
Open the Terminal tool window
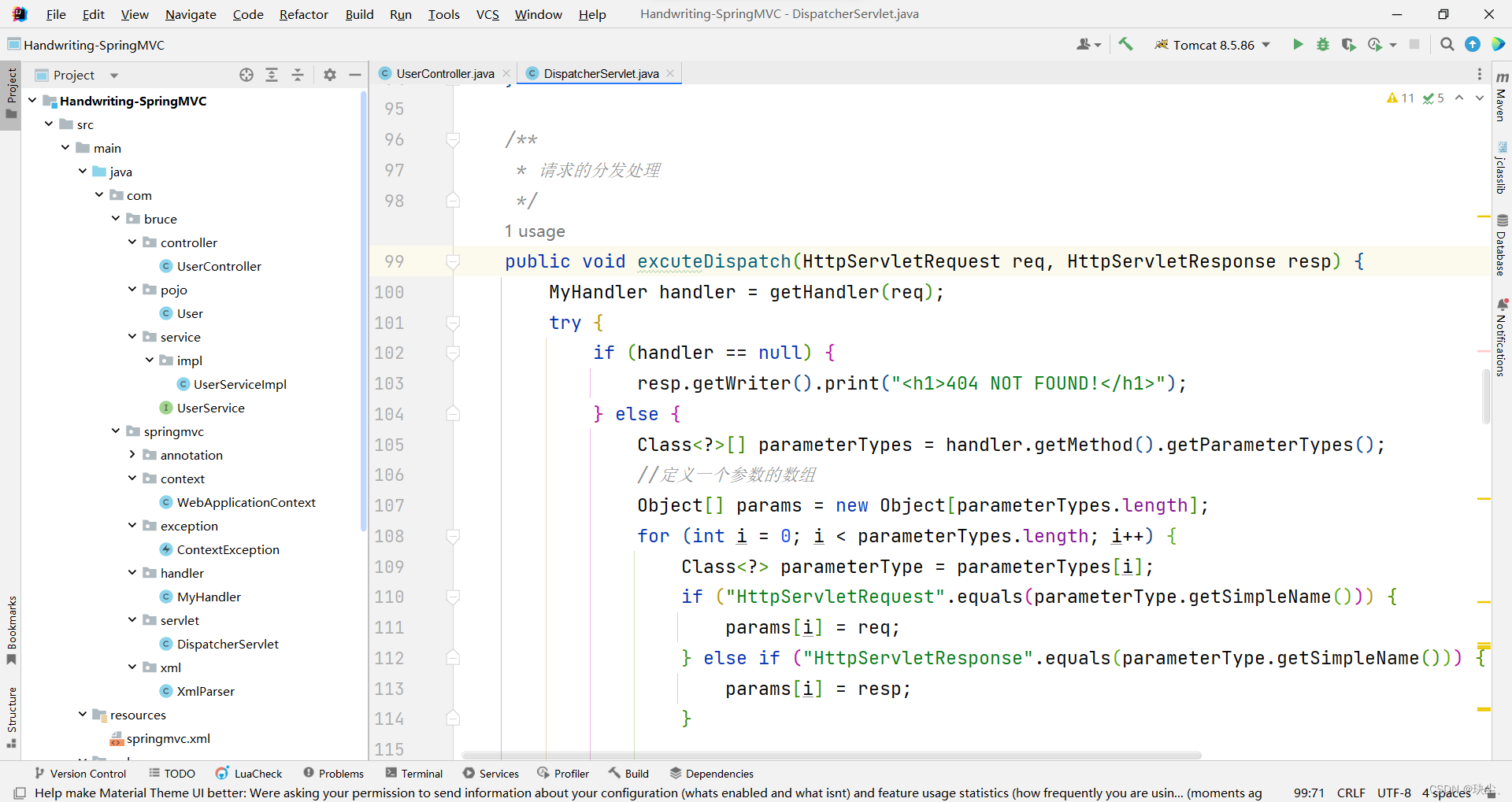point(414,774)
